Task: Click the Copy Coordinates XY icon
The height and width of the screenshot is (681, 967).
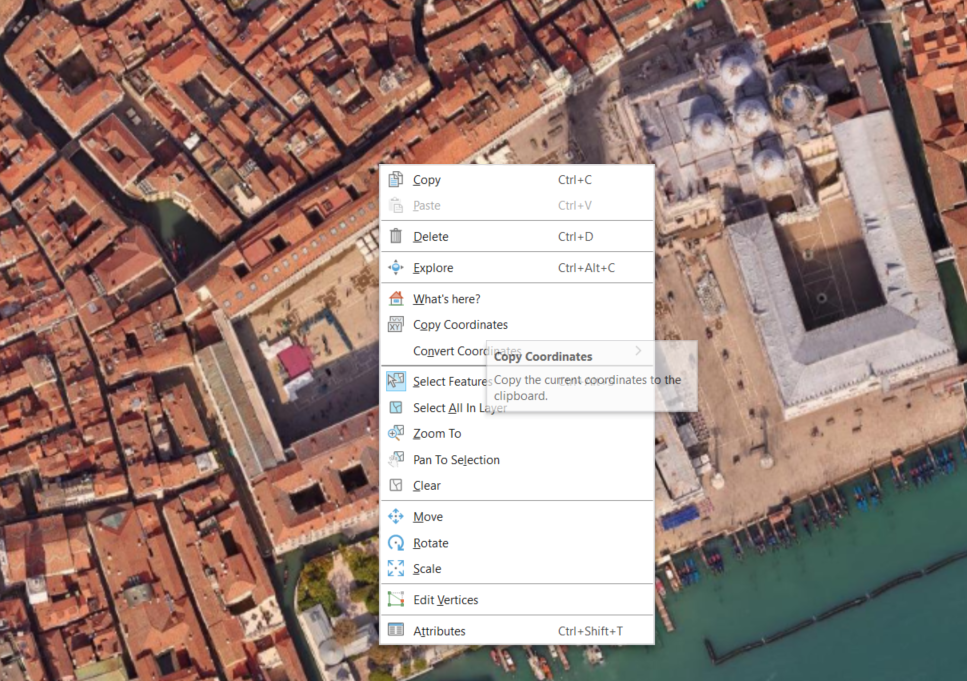Action: tap(396, 324)
